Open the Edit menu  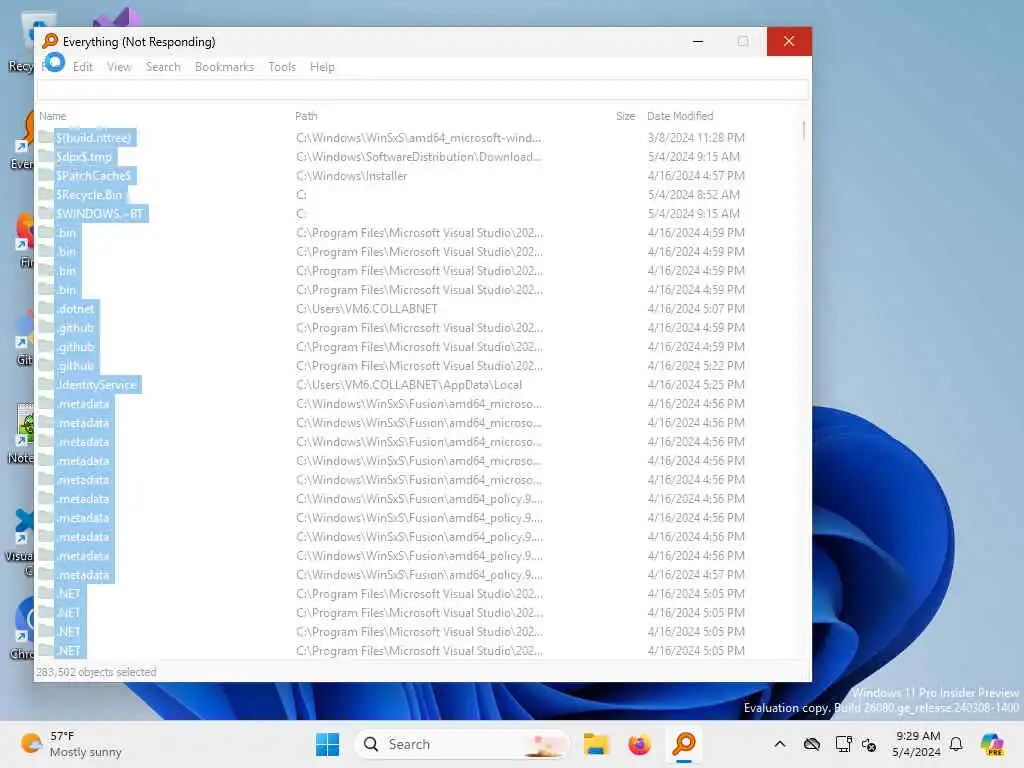point(82,67)
